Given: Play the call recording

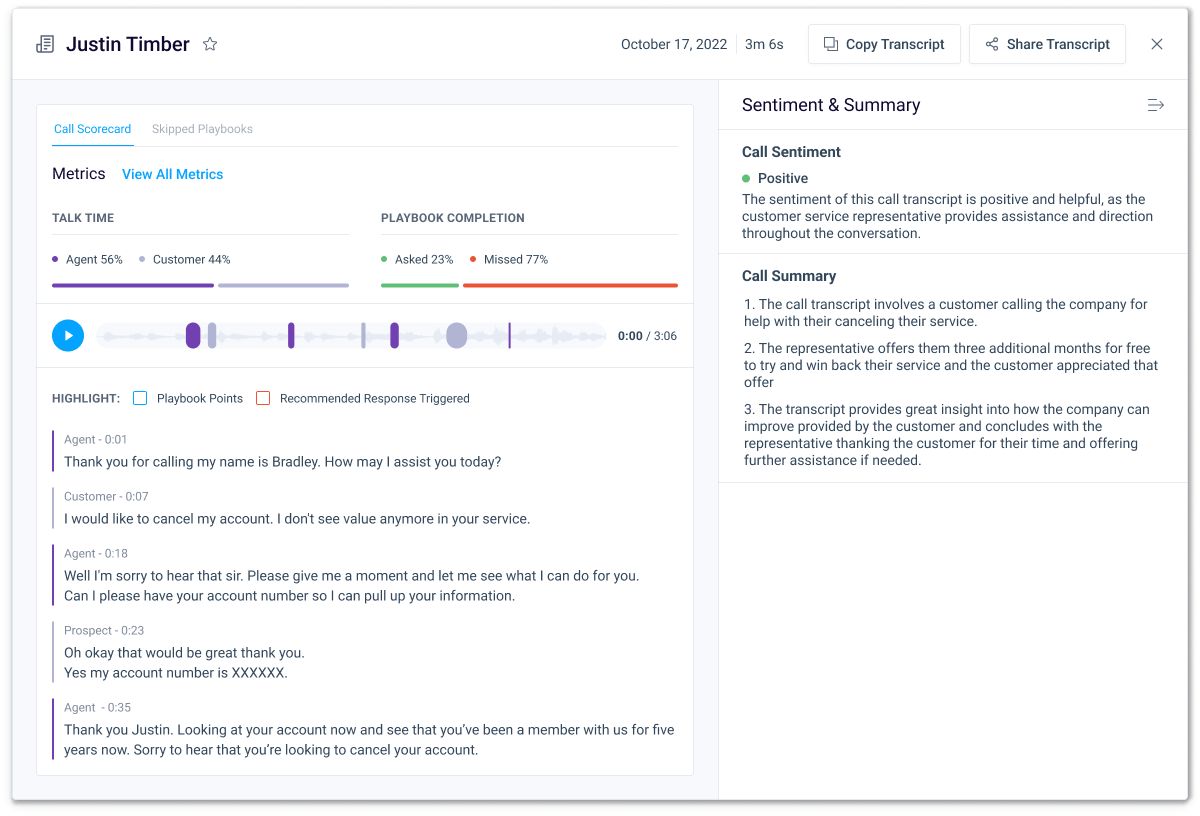Looking at the screenshot, I should pyautogui.click(x=68, y=335).
